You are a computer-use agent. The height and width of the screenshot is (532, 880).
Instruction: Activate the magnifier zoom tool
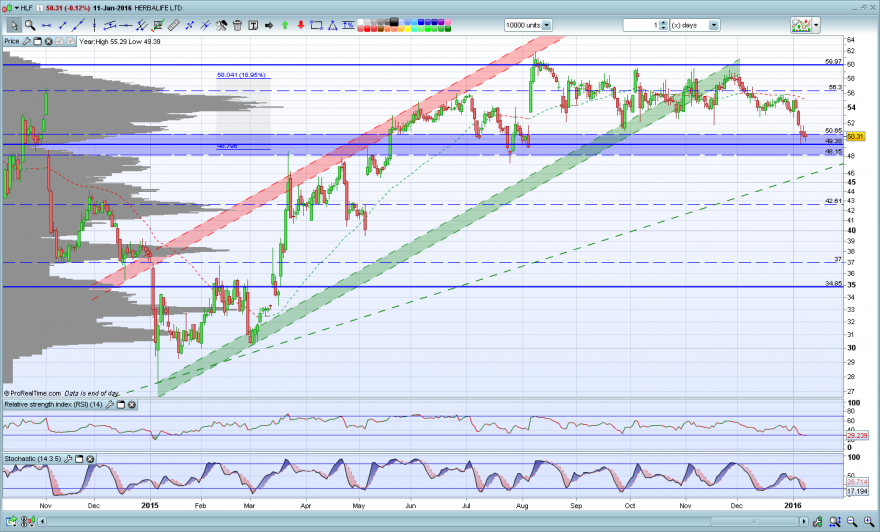tap(30, 25)
